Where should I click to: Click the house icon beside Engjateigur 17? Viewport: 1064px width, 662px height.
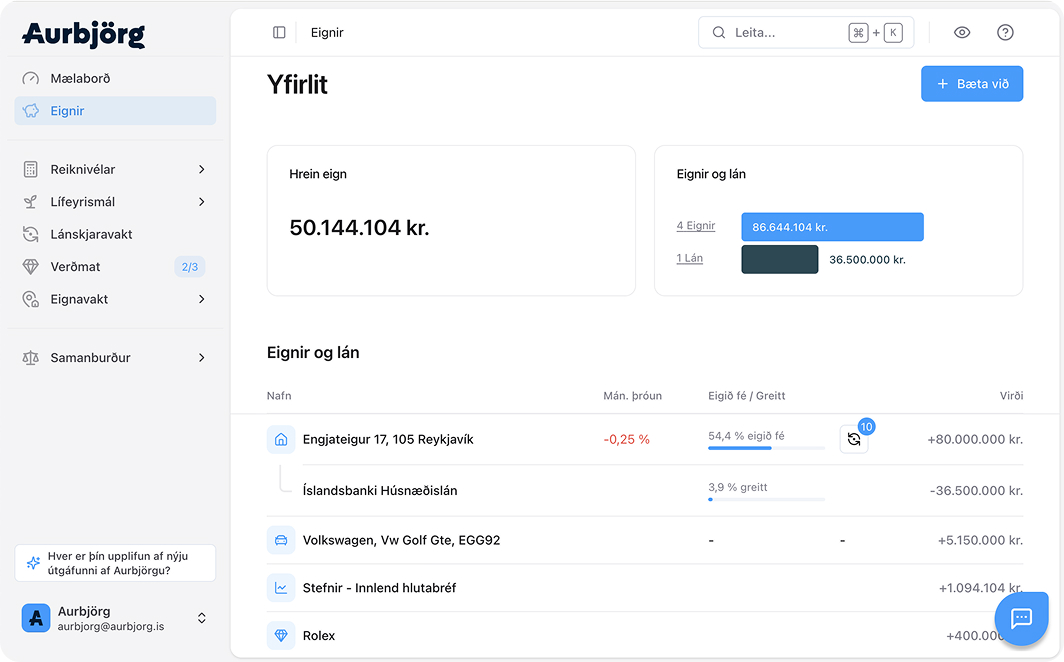coord(281,440)
